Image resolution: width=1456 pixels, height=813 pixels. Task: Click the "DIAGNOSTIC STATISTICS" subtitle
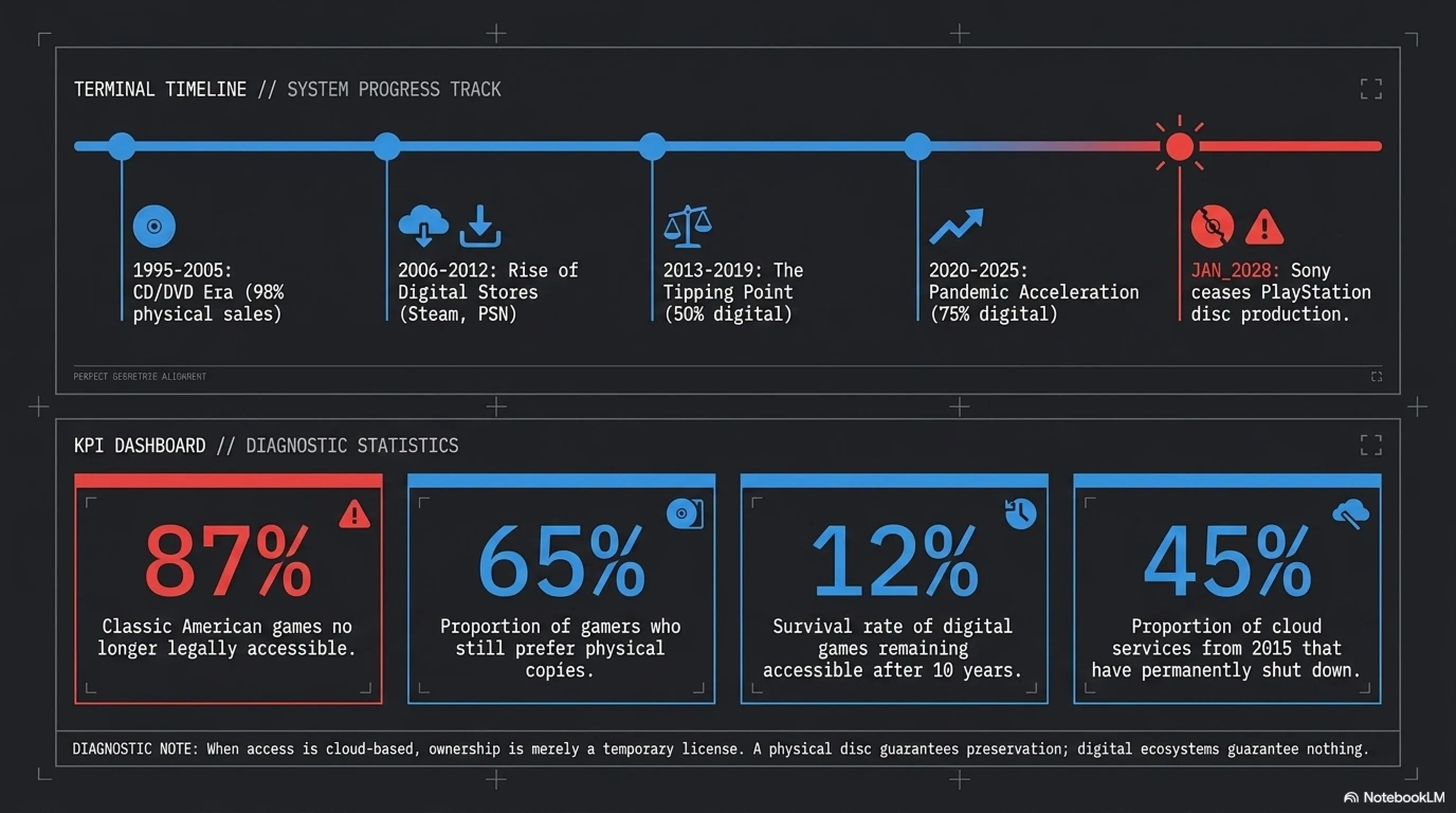pyautogui.click(x=352, y=446)
